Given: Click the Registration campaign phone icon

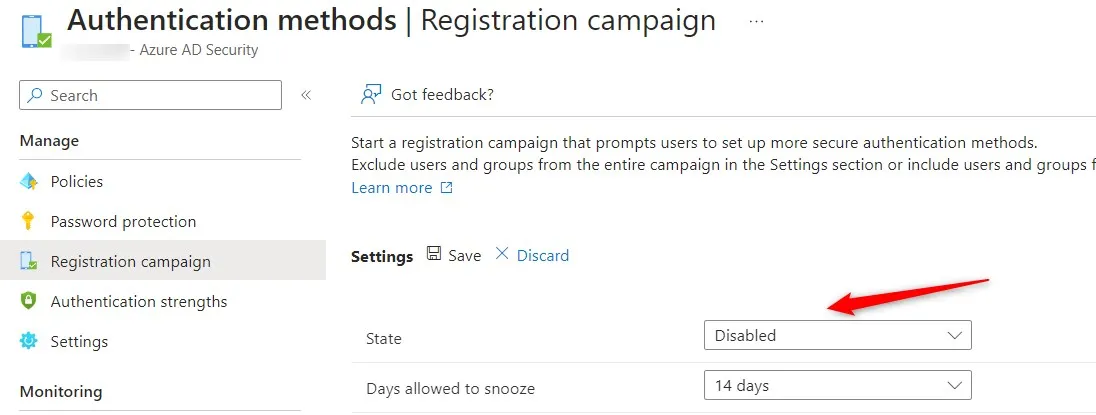Looking at the screenshot, I should point(29,262).
